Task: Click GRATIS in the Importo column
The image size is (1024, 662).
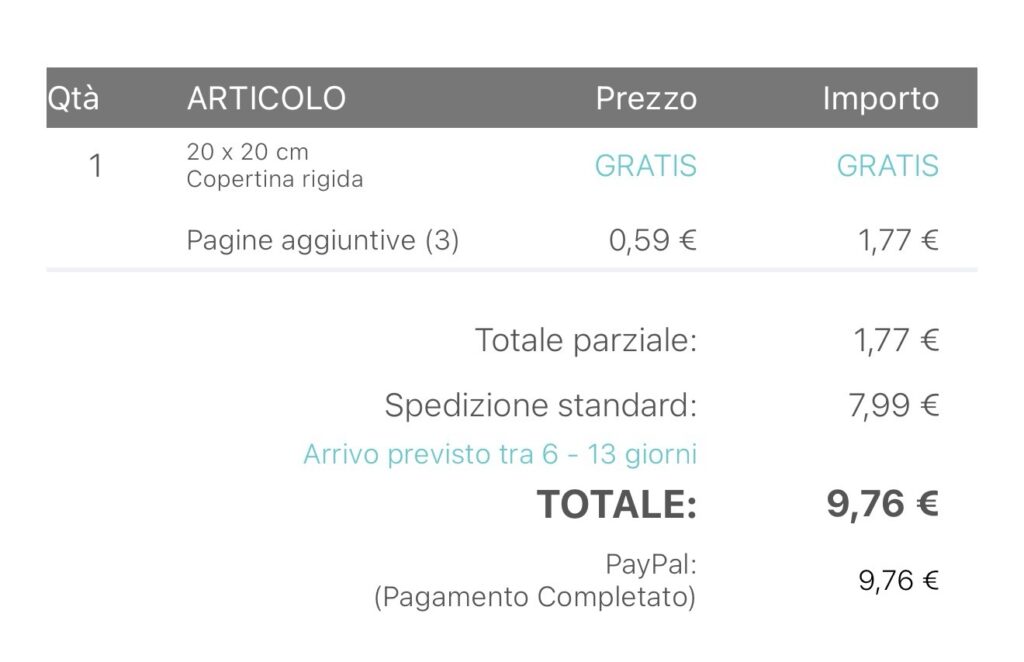Action: [888, 166]
